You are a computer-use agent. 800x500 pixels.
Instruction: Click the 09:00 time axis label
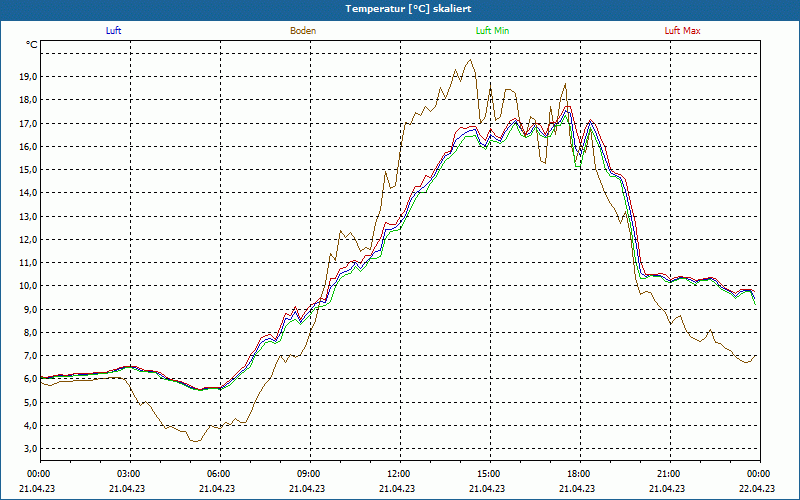point(309,474)
